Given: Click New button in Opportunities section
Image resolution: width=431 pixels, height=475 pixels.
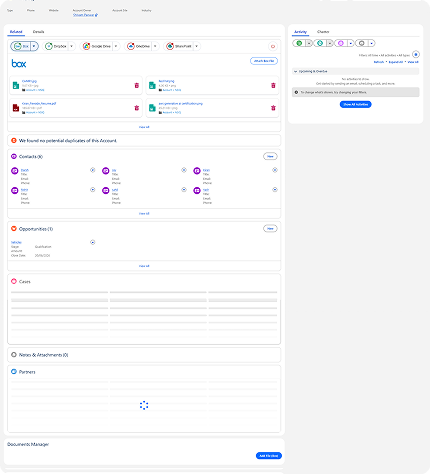Looking at the screenshot, I should click(270, 229).
